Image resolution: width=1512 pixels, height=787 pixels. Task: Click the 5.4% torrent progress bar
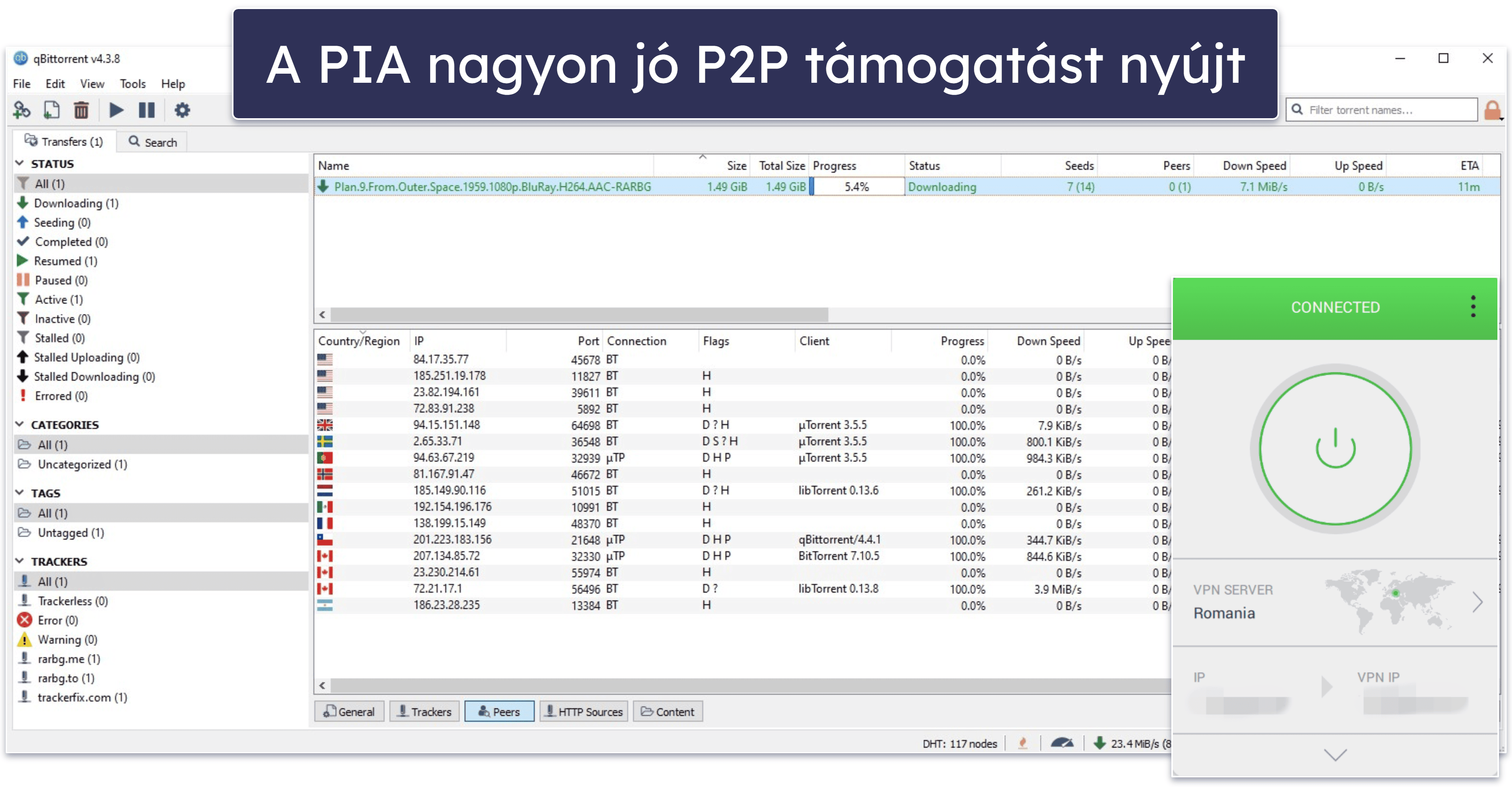coord(856,187)
